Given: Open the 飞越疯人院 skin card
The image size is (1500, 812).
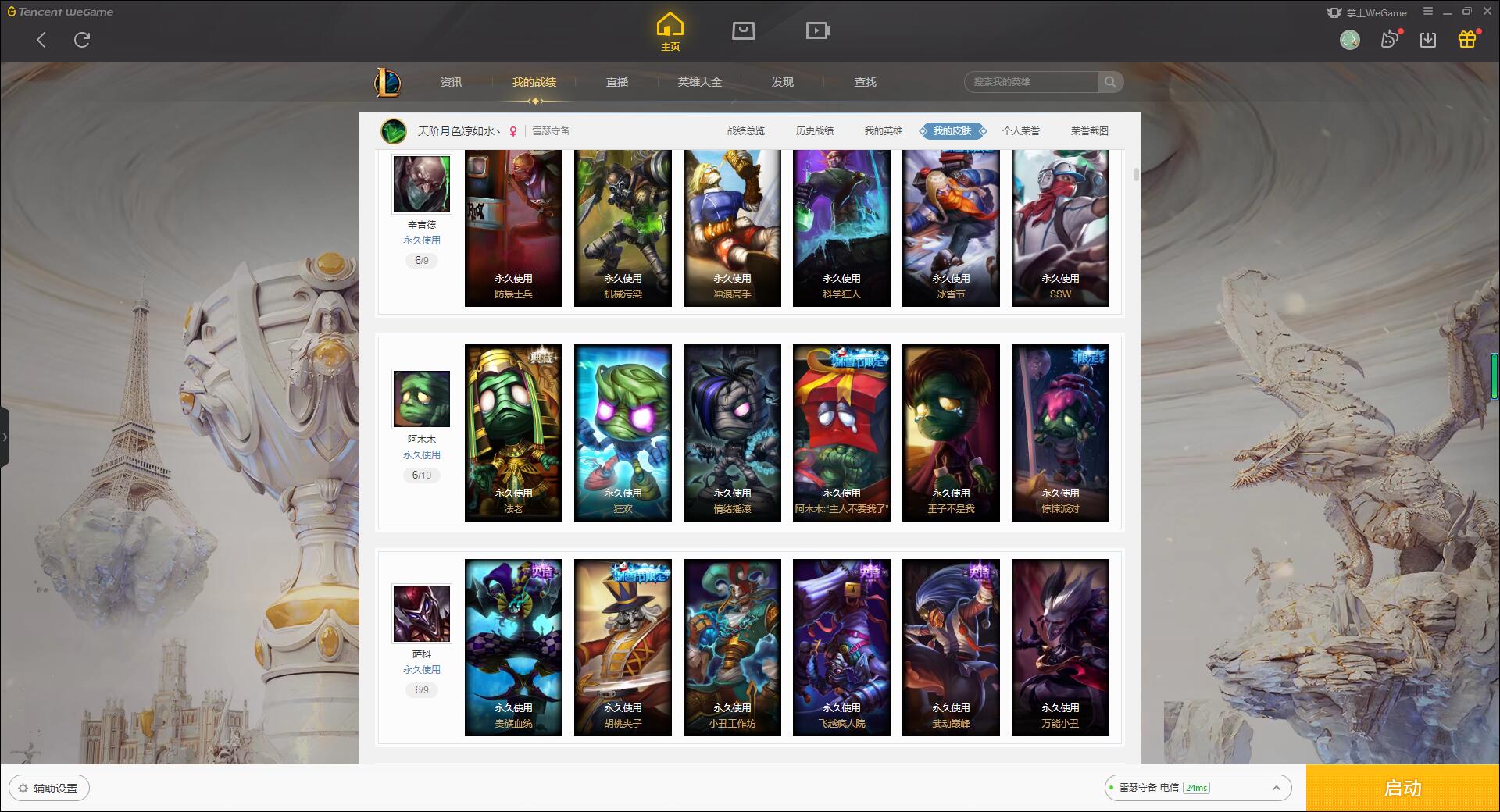Looking at the screenshot, I should click(841, 647).
